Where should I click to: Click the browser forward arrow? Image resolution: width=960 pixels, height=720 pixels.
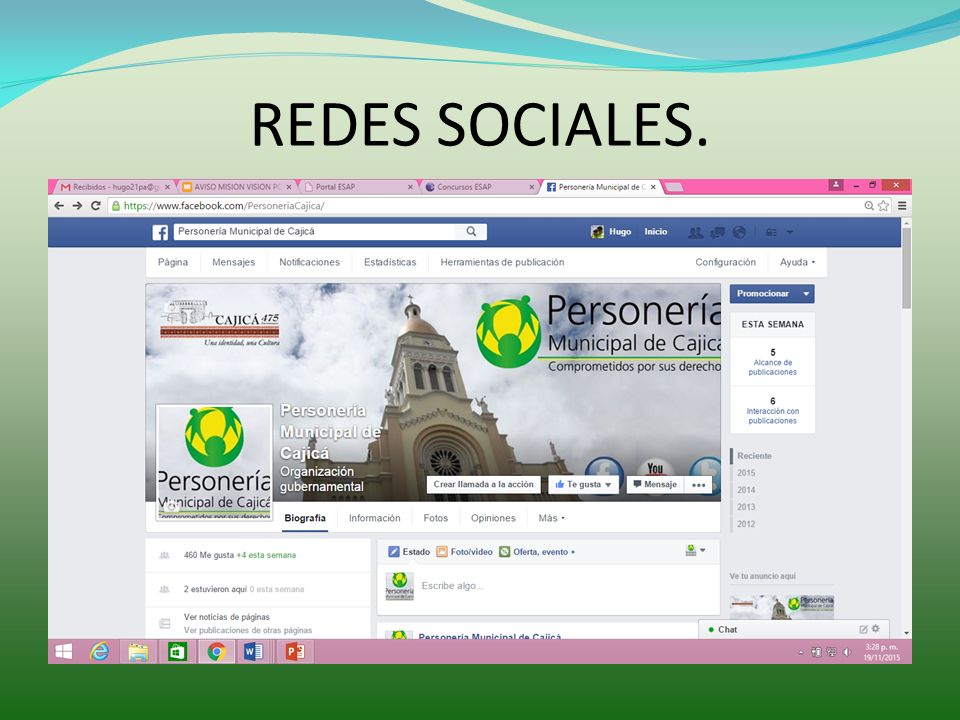click(77, 206)
